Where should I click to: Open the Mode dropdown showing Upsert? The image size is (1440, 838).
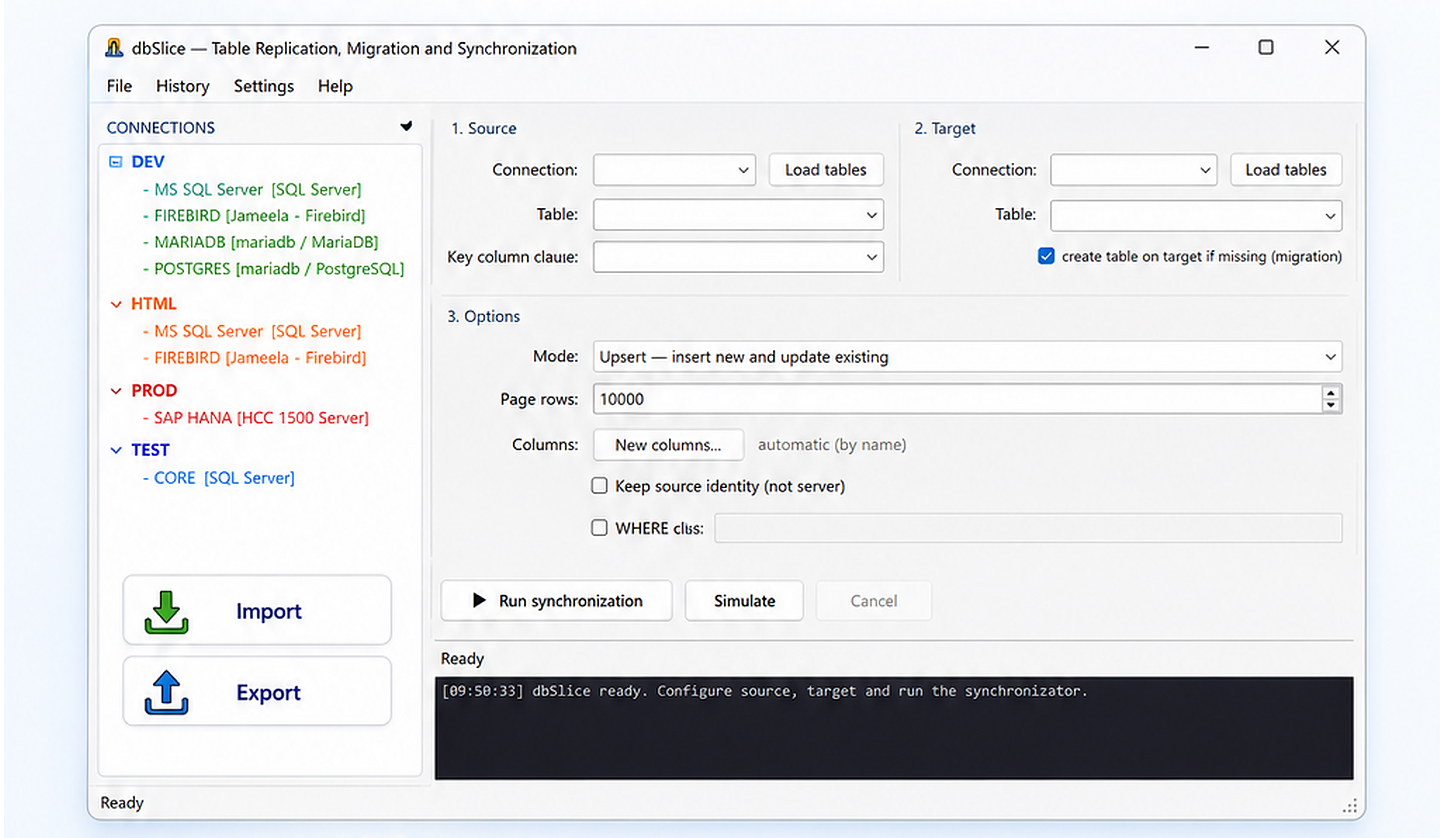coord(967,357)
